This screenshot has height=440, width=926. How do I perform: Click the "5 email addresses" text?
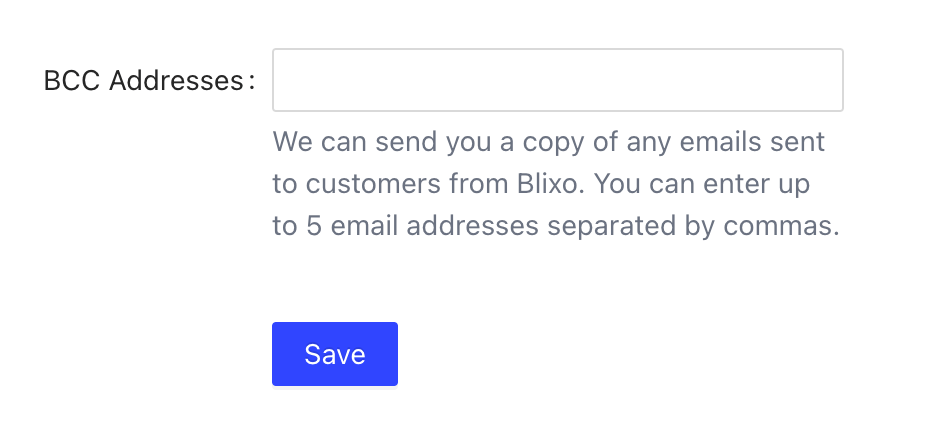422,227
